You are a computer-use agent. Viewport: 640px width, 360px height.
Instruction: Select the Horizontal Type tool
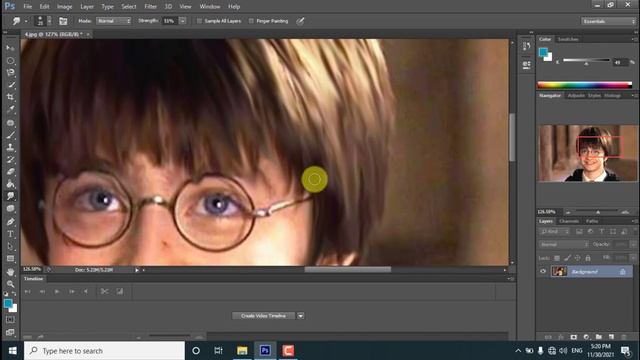tap(10, 234)
